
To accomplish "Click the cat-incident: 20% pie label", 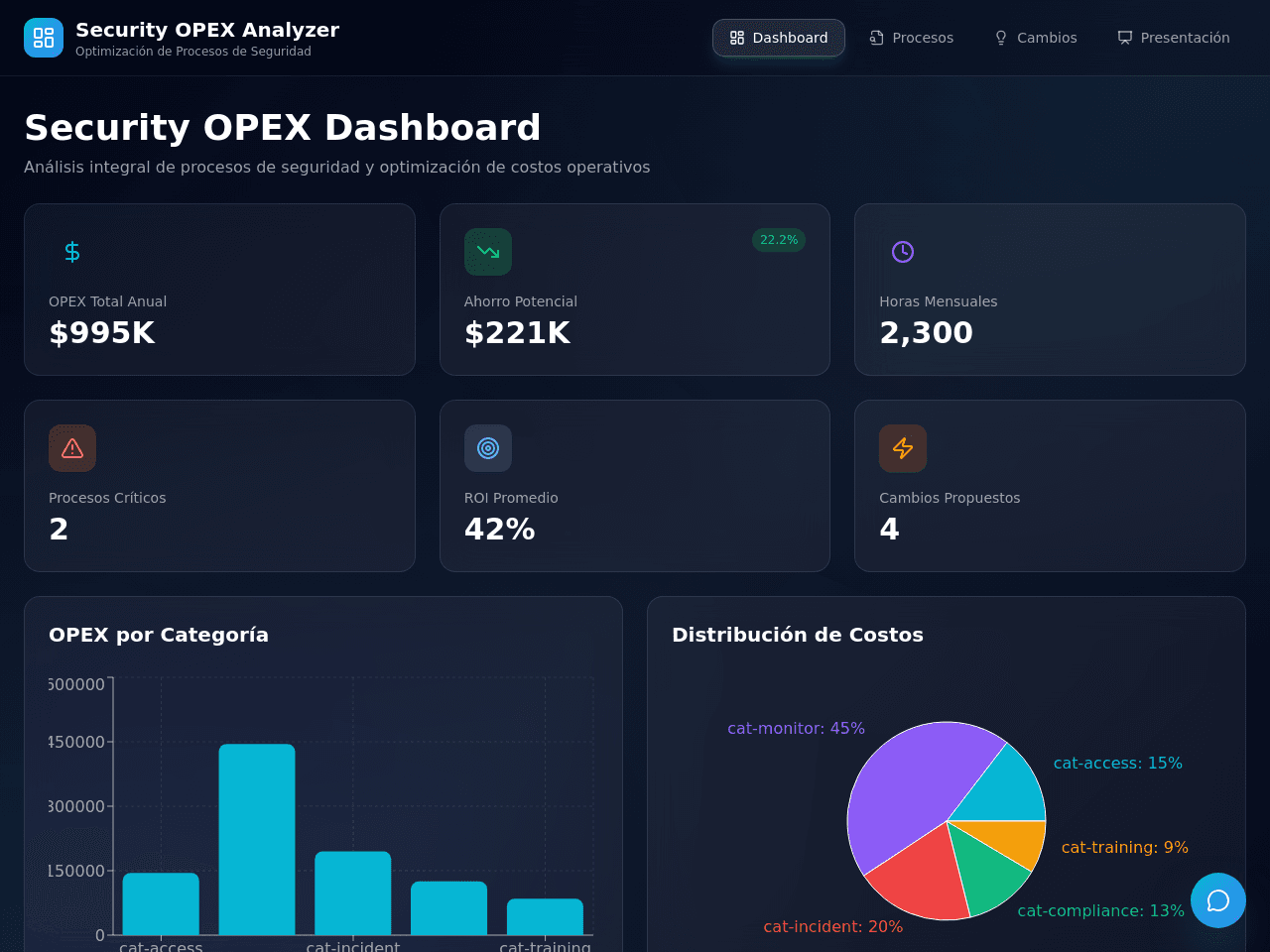I will (833, 926).
